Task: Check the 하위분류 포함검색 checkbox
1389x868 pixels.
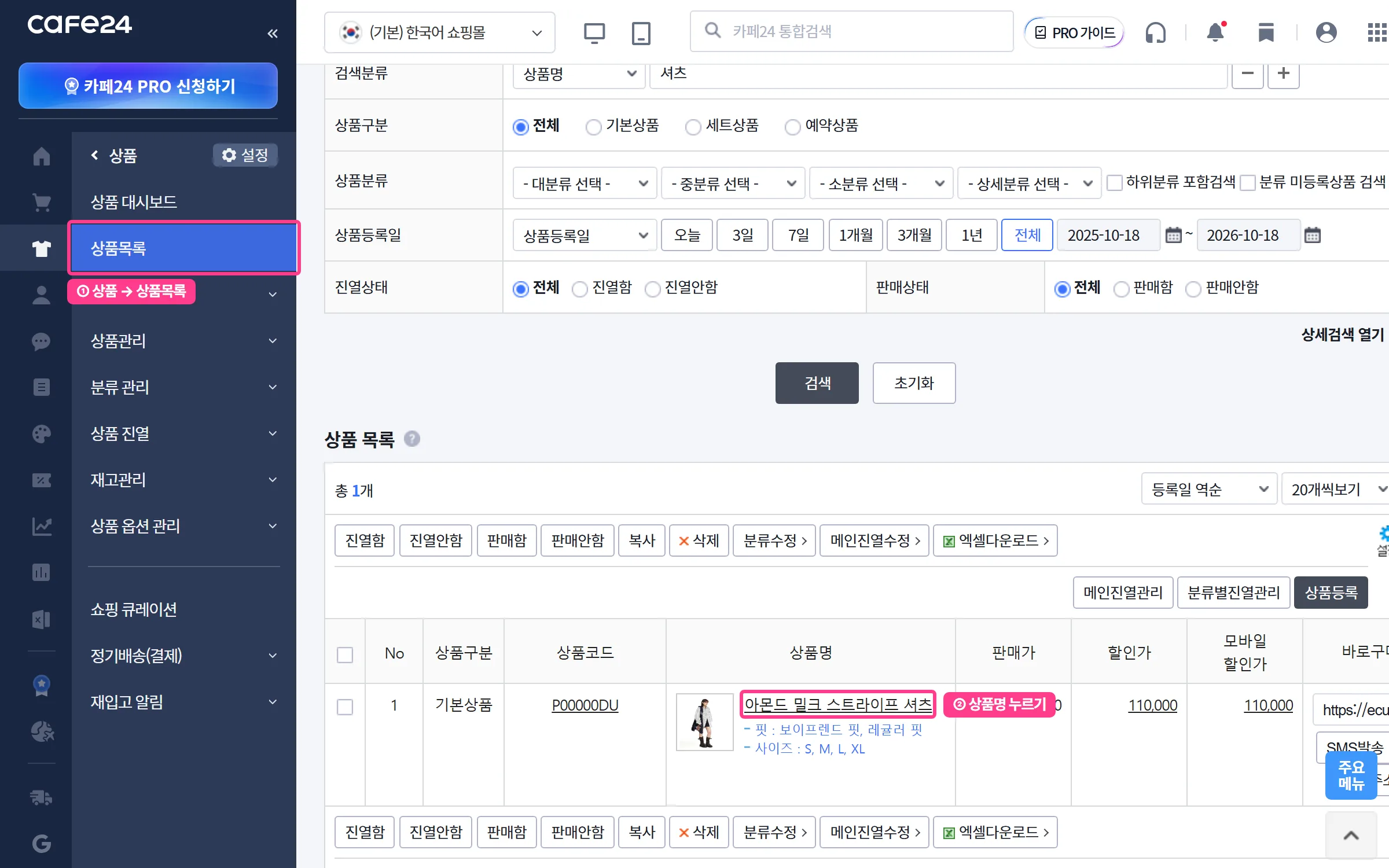Action: (x=1114, y=183)
